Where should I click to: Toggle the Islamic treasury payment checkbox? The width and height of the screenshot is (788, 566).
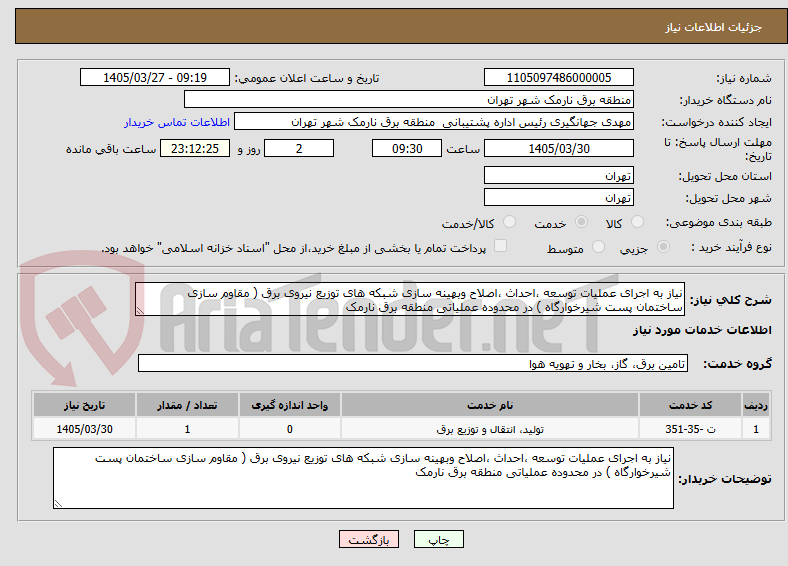[x=501, y=246]
